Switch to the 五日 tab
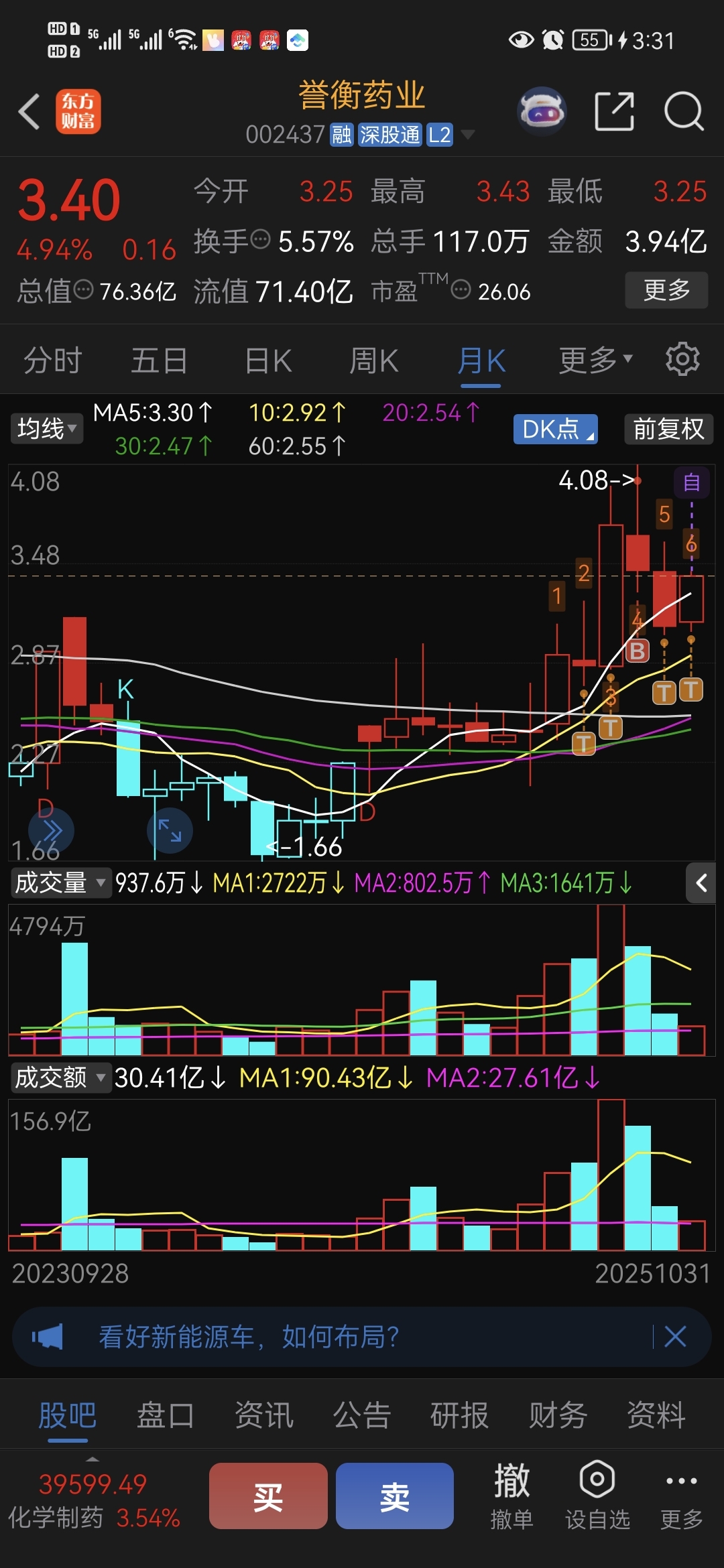The height and width of the screenshot is (1568, 724). coord(159,361)
